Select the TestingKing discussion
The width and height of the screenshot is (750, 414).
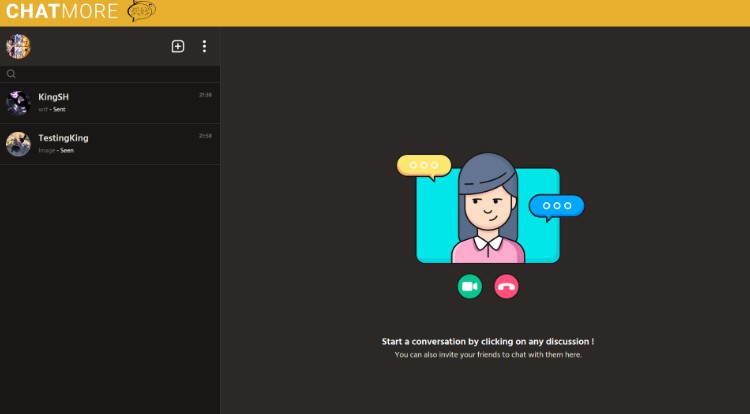coord(110,144)
